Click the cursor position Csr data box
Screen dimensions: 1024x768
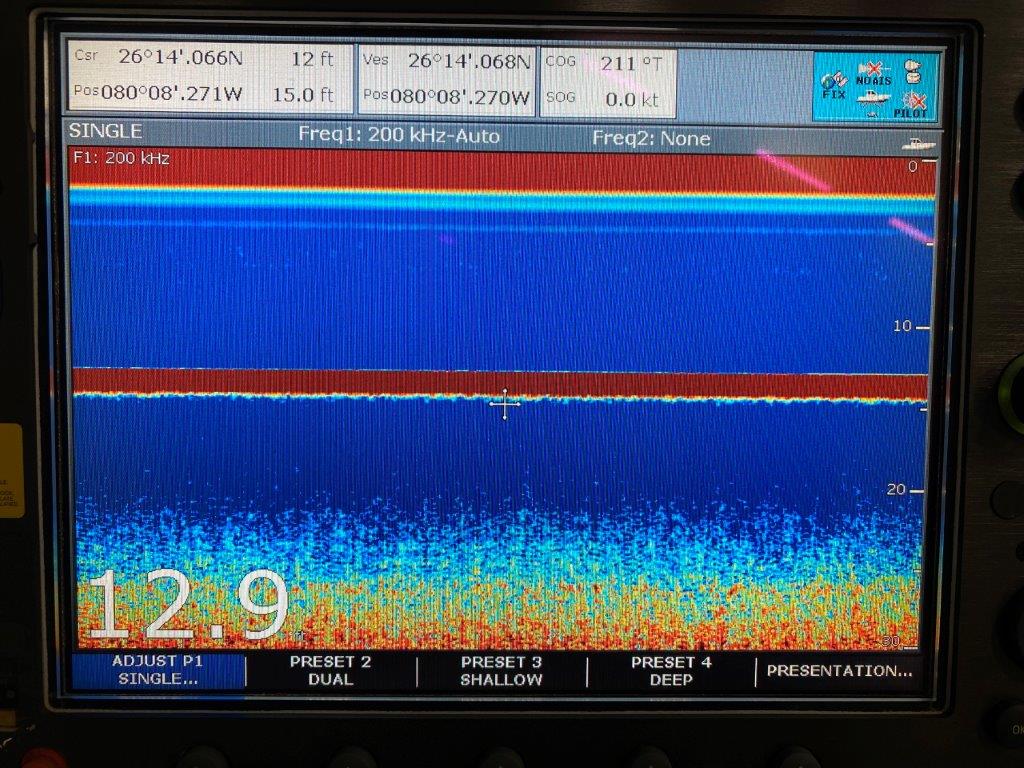[x=209, y=77]
